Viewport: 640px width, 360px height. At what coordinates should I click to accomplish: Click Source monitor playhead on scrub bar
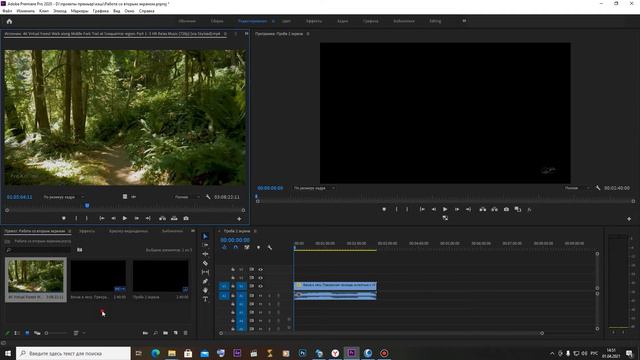pyautogui.click(x=87, y=206)
